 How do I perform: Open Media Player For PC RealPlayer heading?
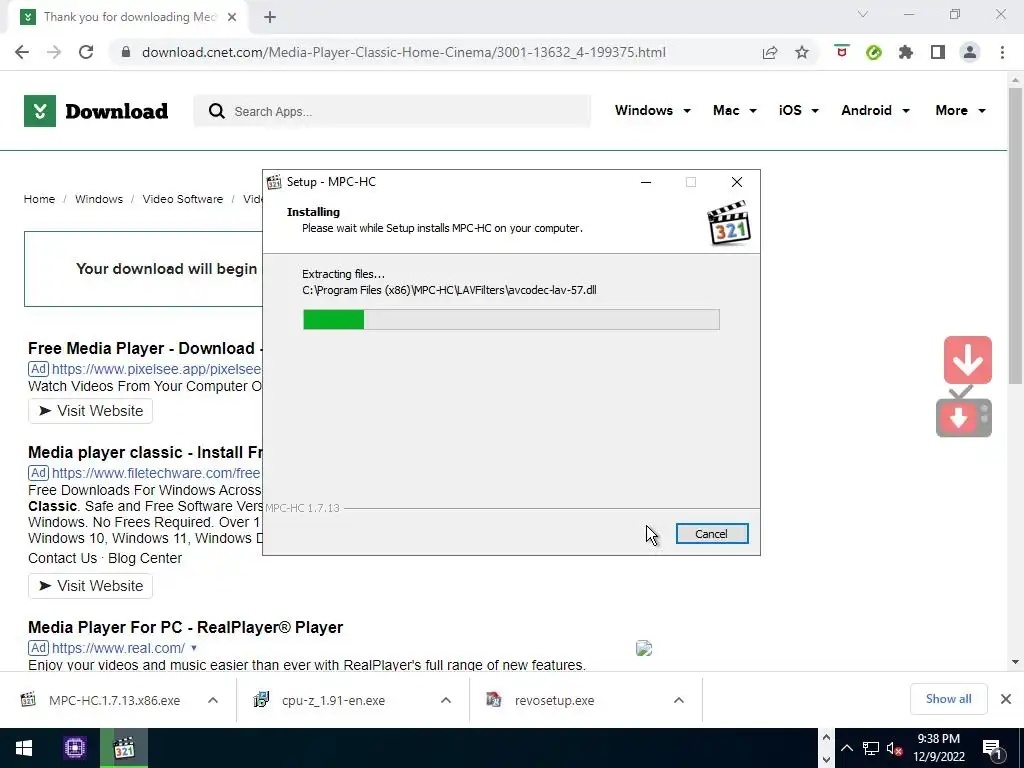[185, 628]
